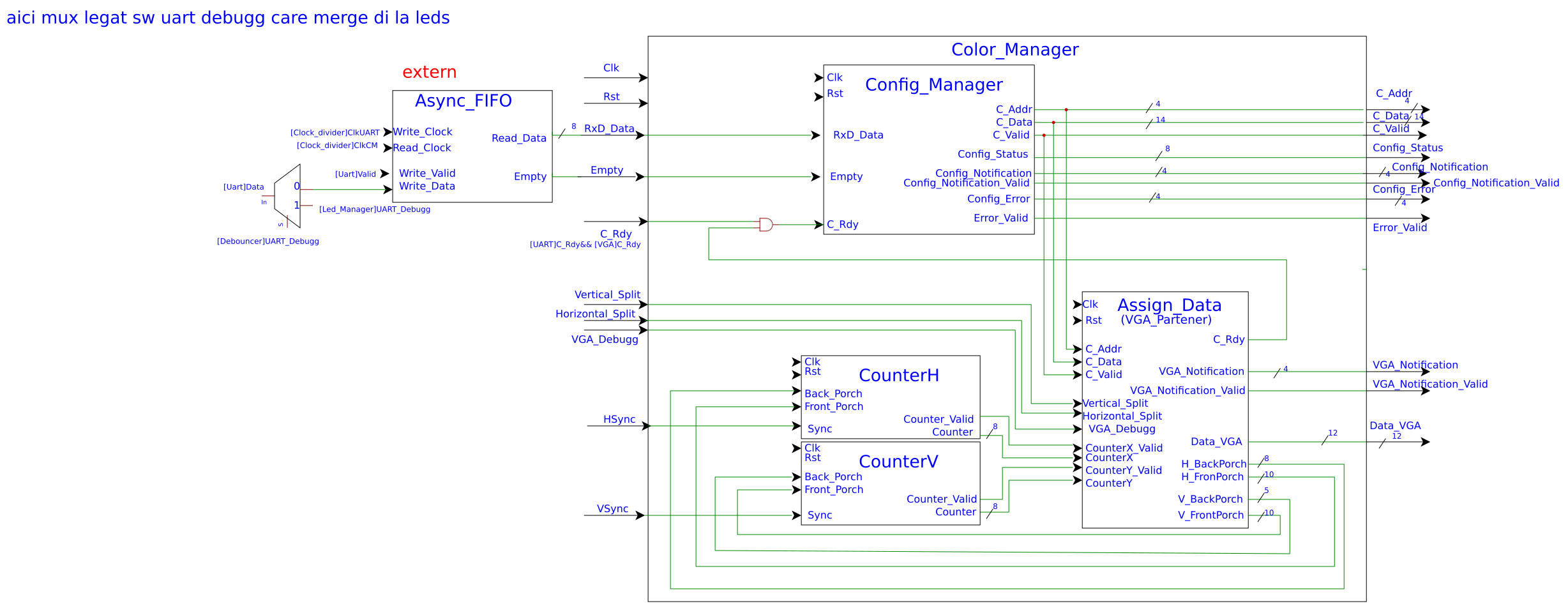Select input 1 of the mux
This screenshot has height=608, width=1568.
tap(296, 206)
